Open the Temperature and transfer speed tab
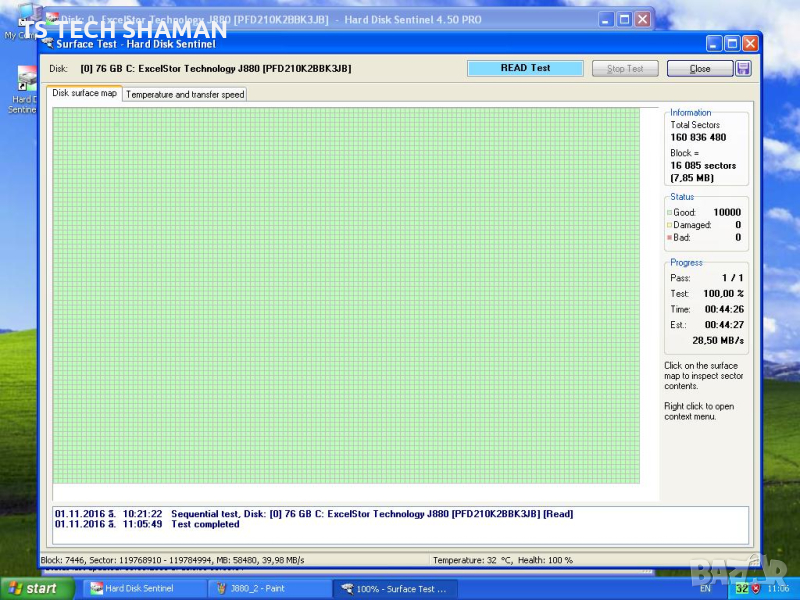The height and width of the screenshot is (600, 800). pyautogui.click(x=185, y=94)
